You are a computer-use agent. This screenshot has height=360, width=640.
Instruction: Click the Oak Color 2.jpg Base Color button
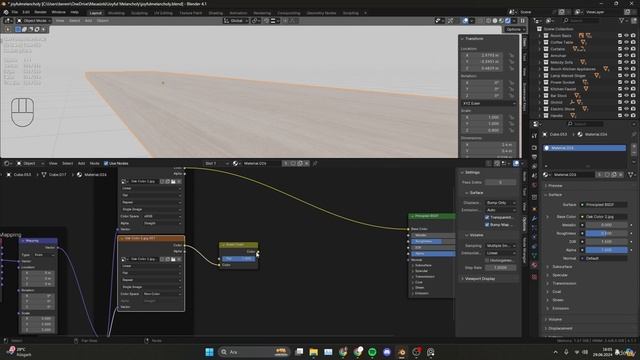pos(604,217)
